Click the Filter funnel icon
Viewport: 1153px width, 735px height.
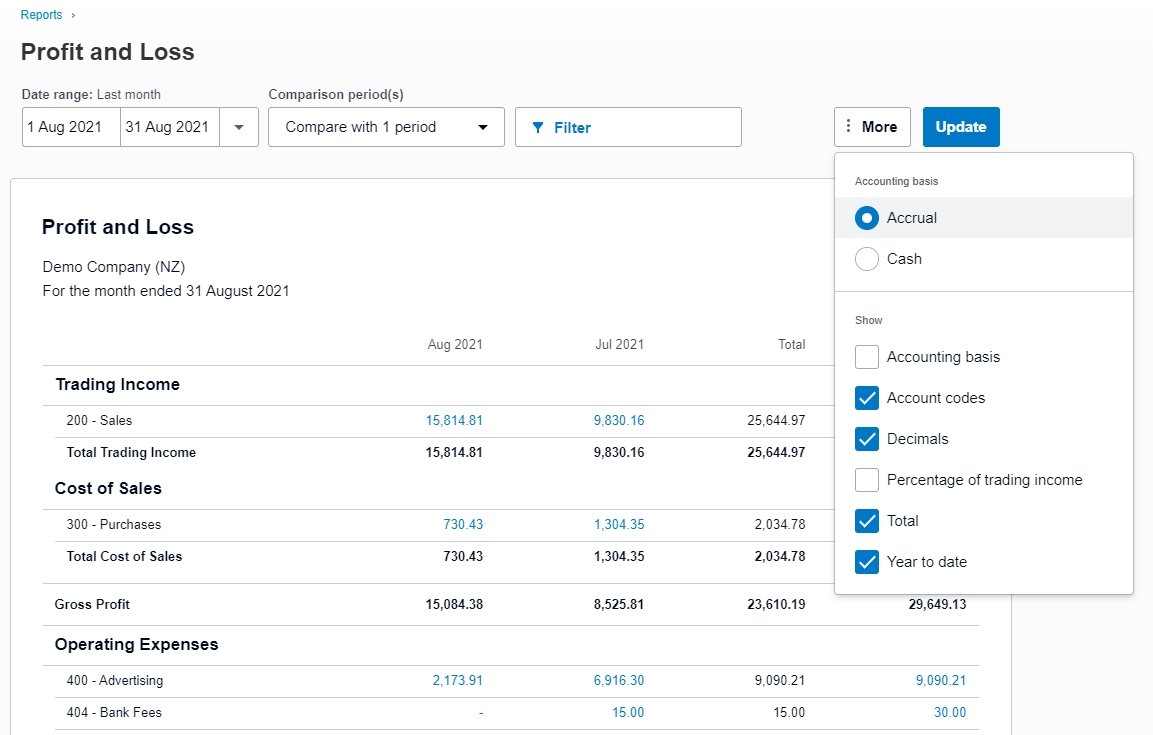[x=541, y=127]
